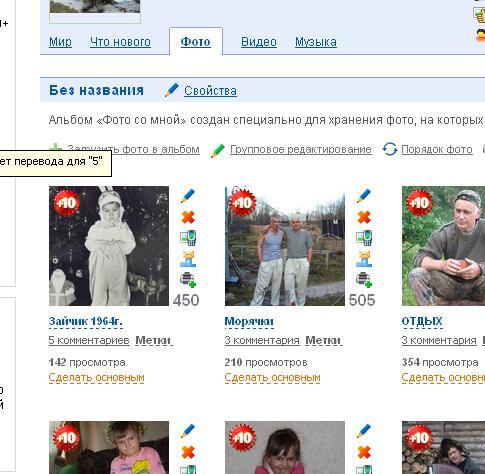This screenshot has width=485, height=474.
Task: Open 3 комментария under ОТДЫХ
Action: click(x=439, y=340)
